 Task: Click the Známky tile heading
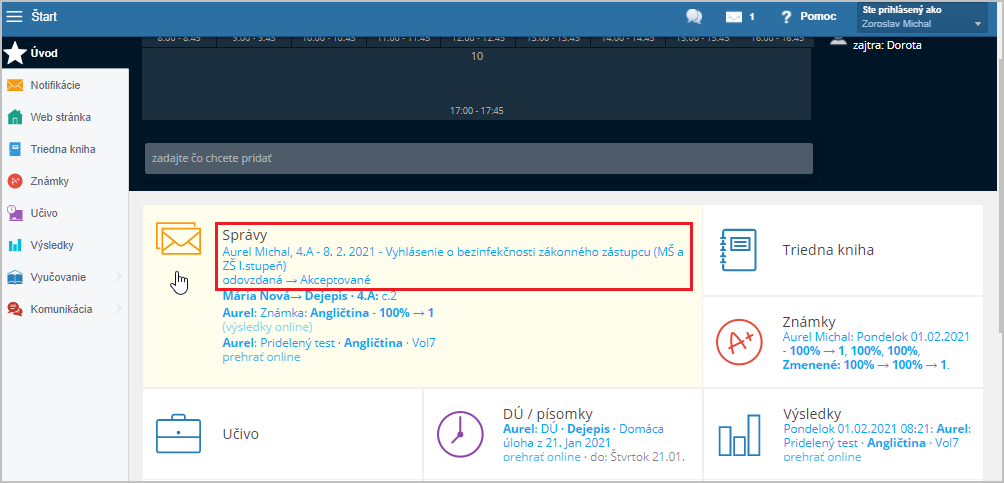[809, 322]
